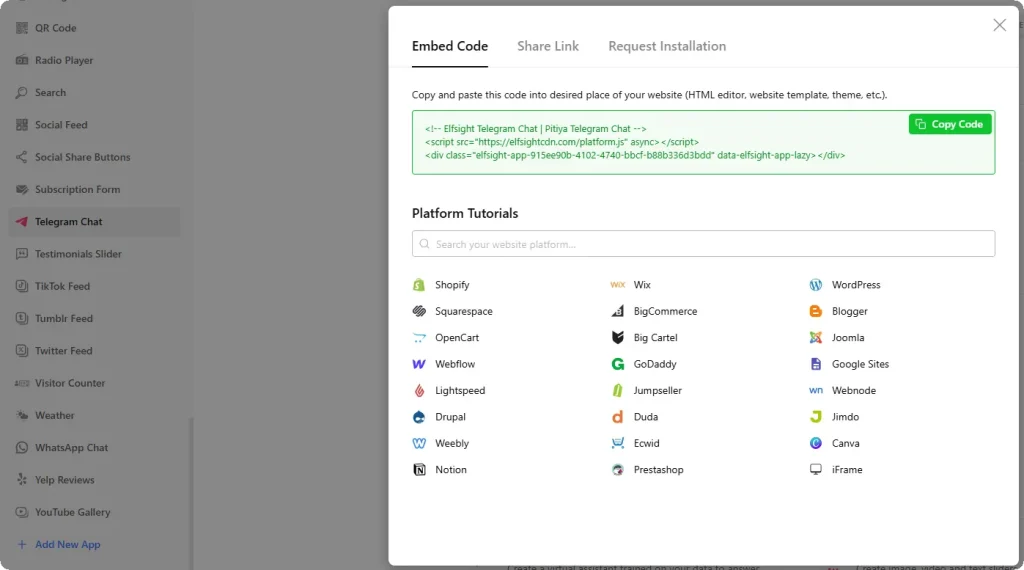Click the Blogger orange icon
This screenshot has width=1024, height=570.
pos(816,311)
